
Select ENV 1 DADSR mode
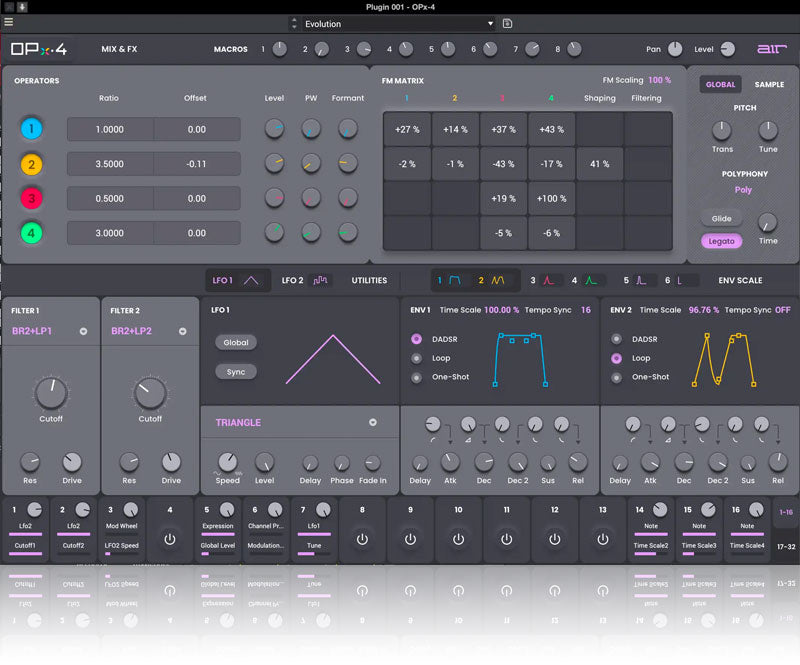click(416, 339)
